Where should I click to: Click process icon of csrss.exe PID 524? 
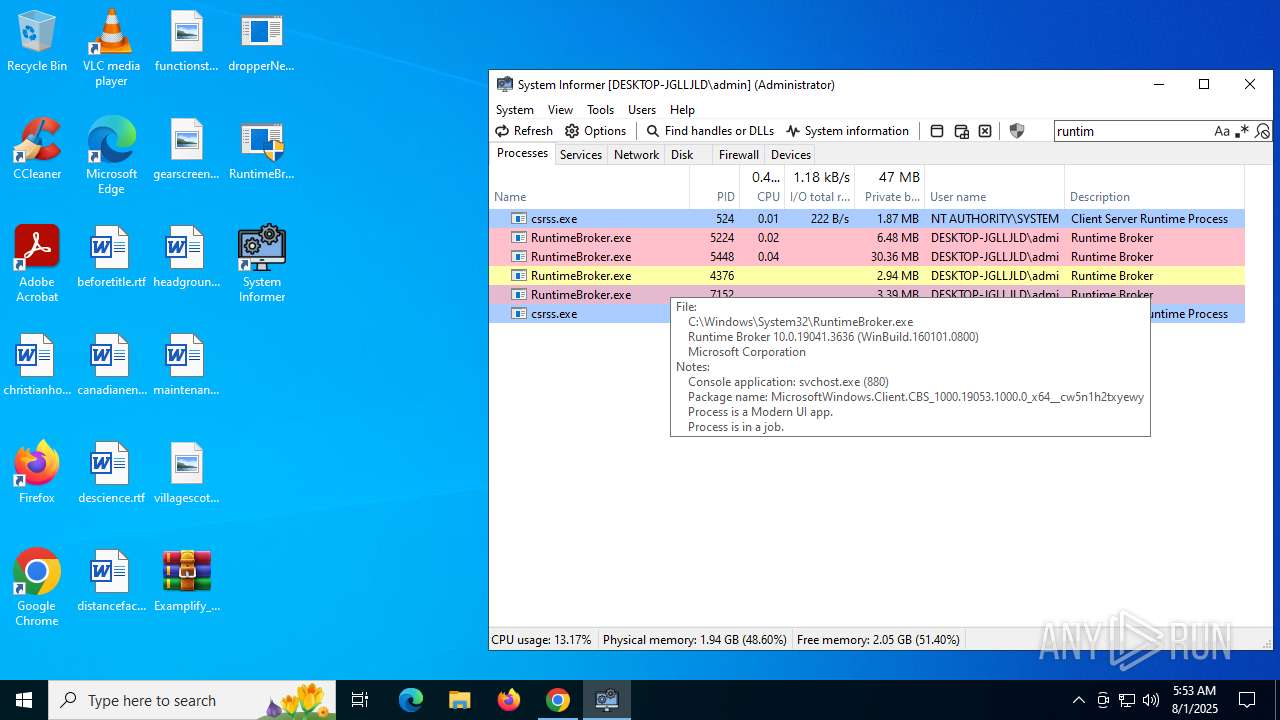pos(519,219)
